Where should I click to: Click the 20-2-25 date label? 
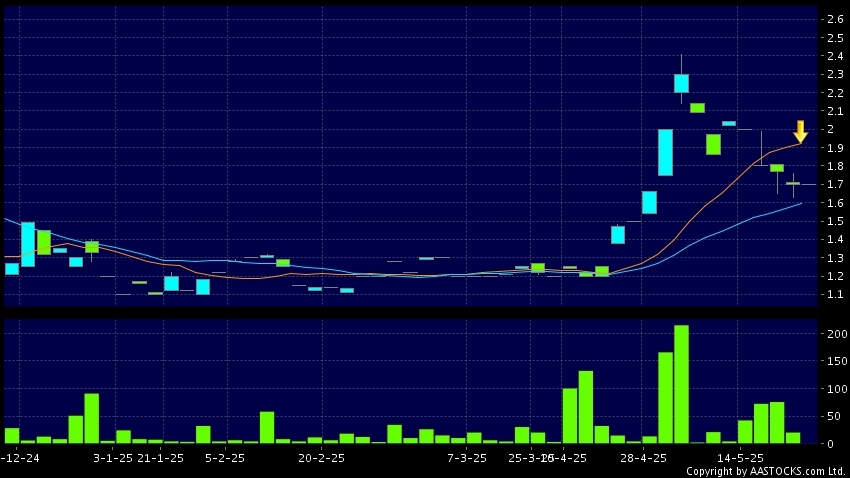[321, 458]
